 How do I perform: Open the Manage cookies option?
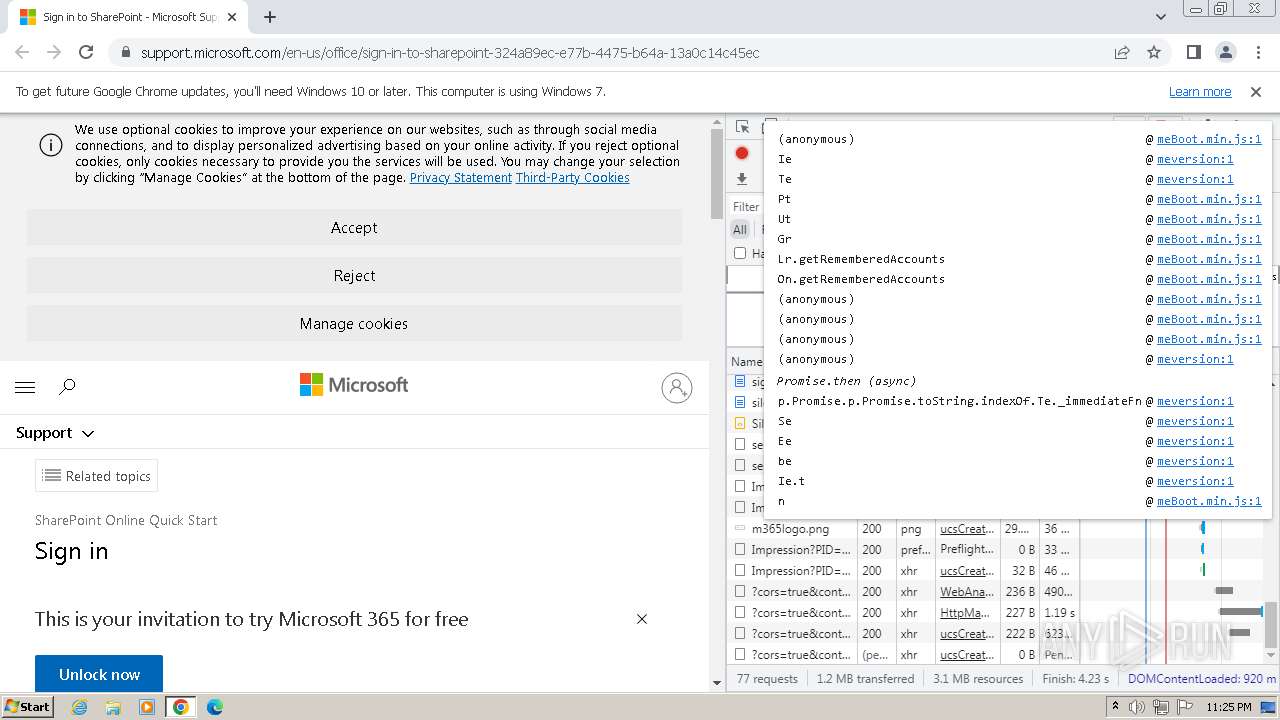(354, 324)
